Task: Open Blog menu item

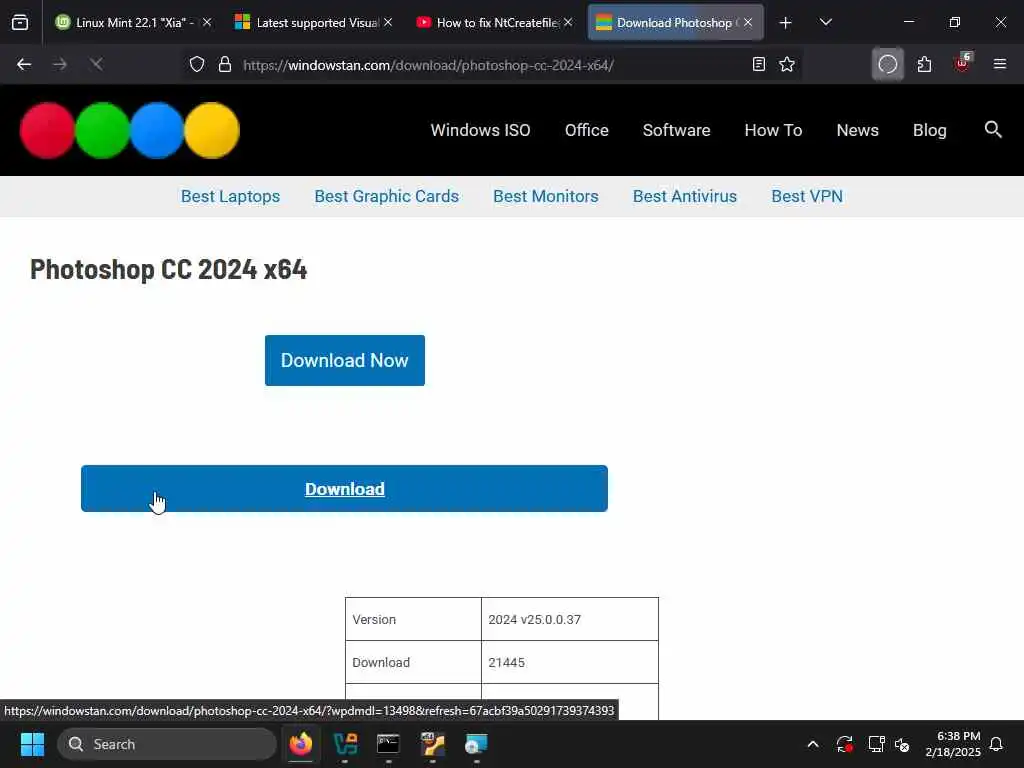Action: 929,131
